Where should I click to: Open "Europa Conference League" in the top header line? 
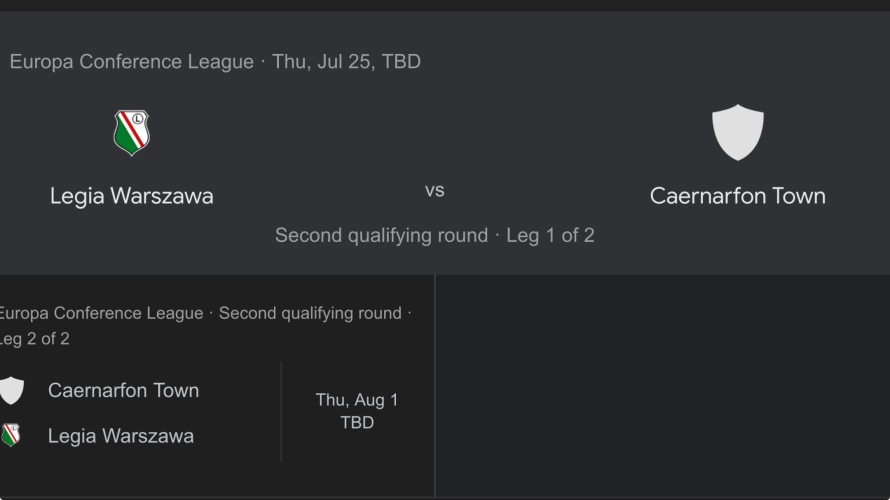131,62
